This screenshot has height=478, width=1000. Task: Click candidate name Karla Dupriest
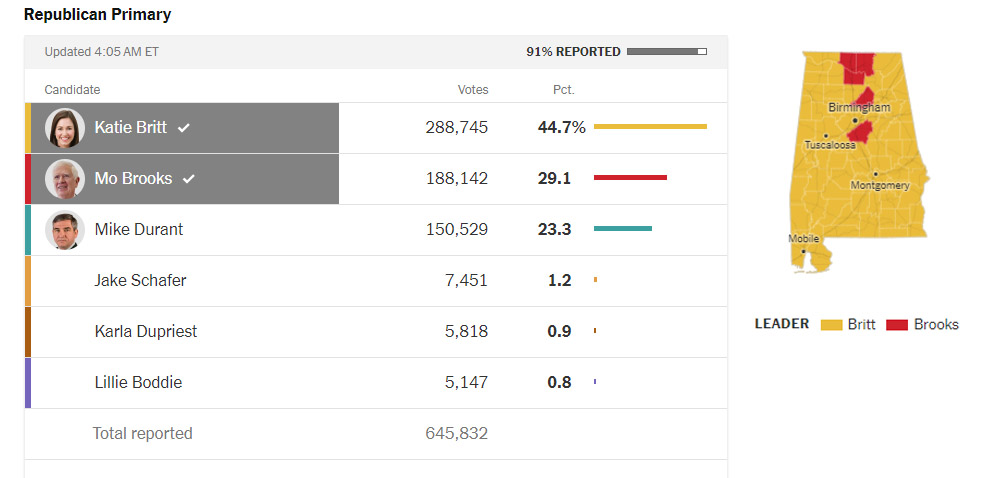[146, 332]
